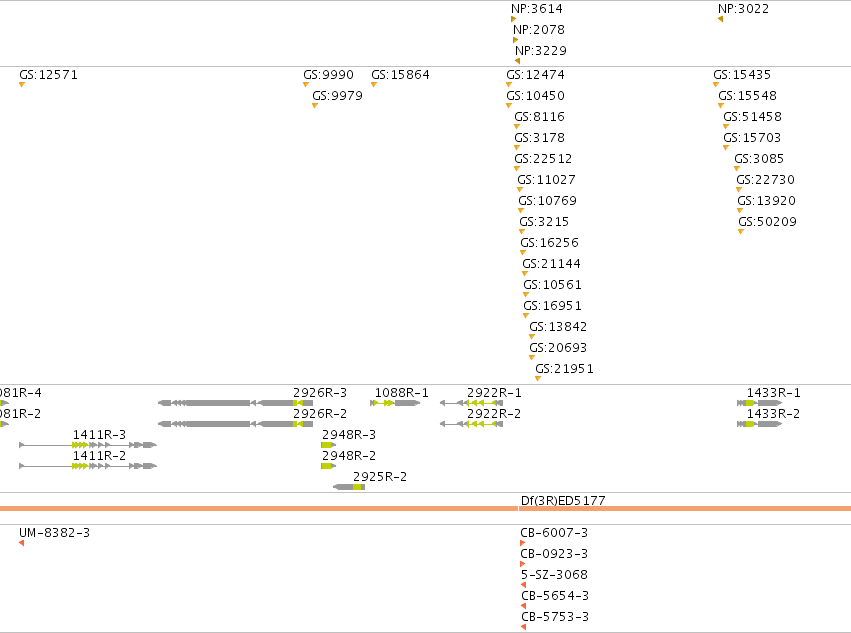This screenshot has height=633, width=851.
Task: Select the GS:15864 insertion label
Action: 401,75
